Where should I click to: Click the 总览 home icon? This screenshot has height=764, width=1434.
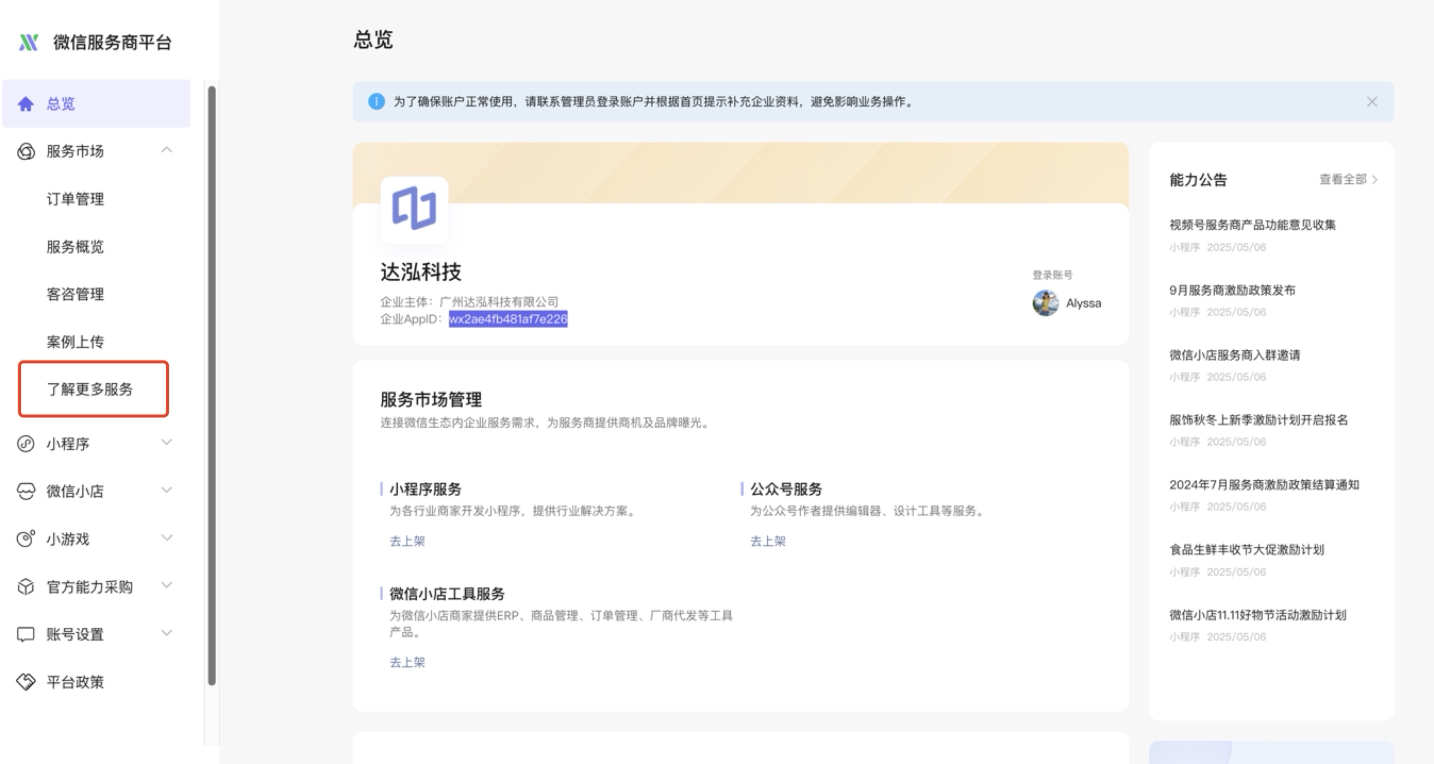coord(27,104)
